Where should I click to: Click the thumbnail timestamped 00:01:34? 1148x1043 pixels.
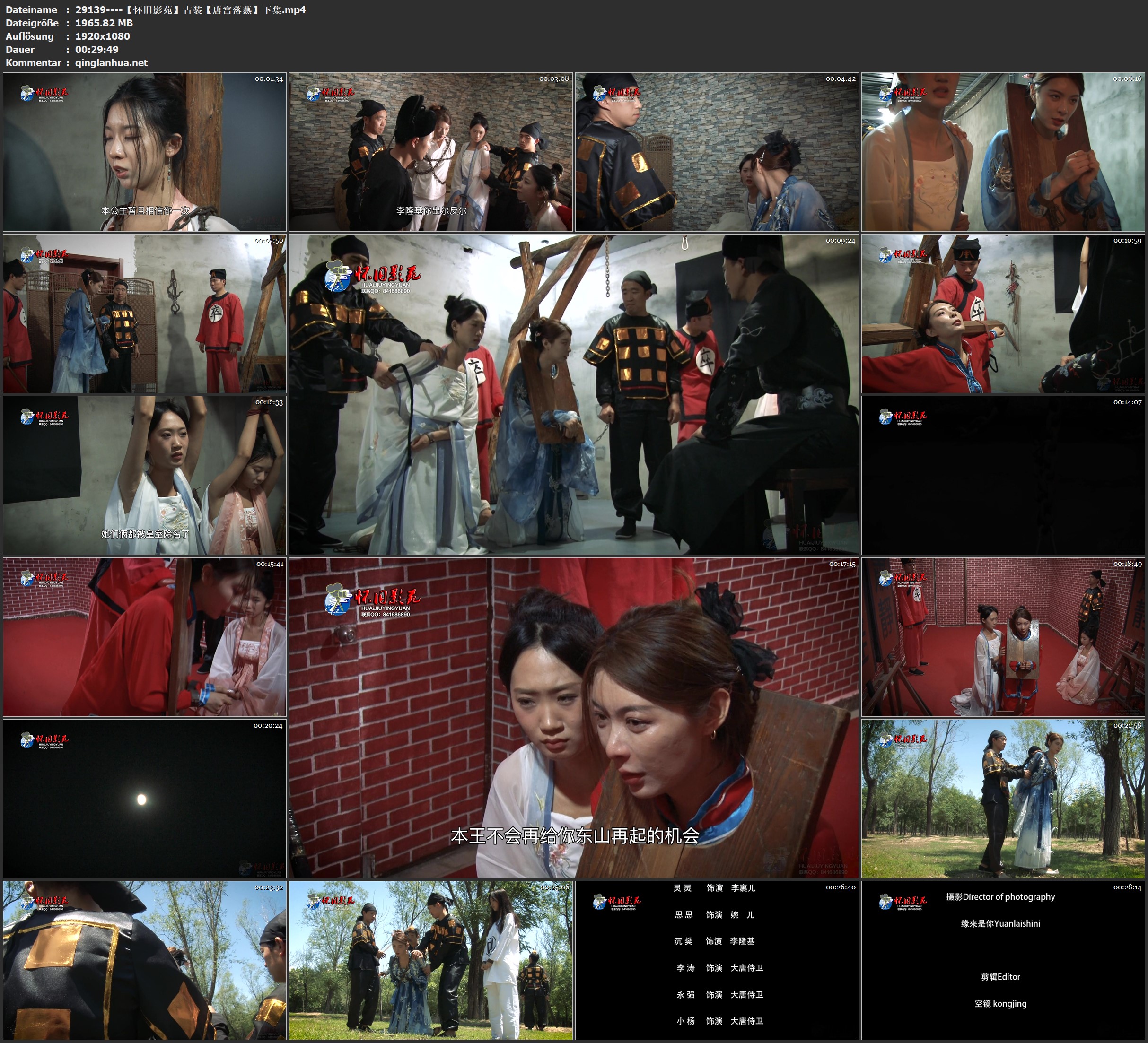coord(145,151)
